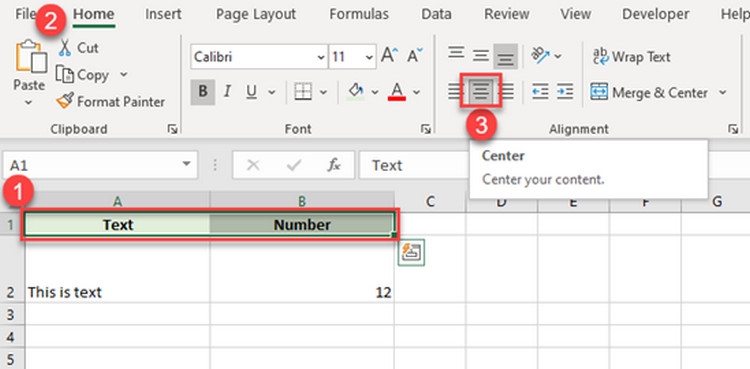Switch to the Data tab
Screen dimensions: 750x369
(x=436, y=14)
